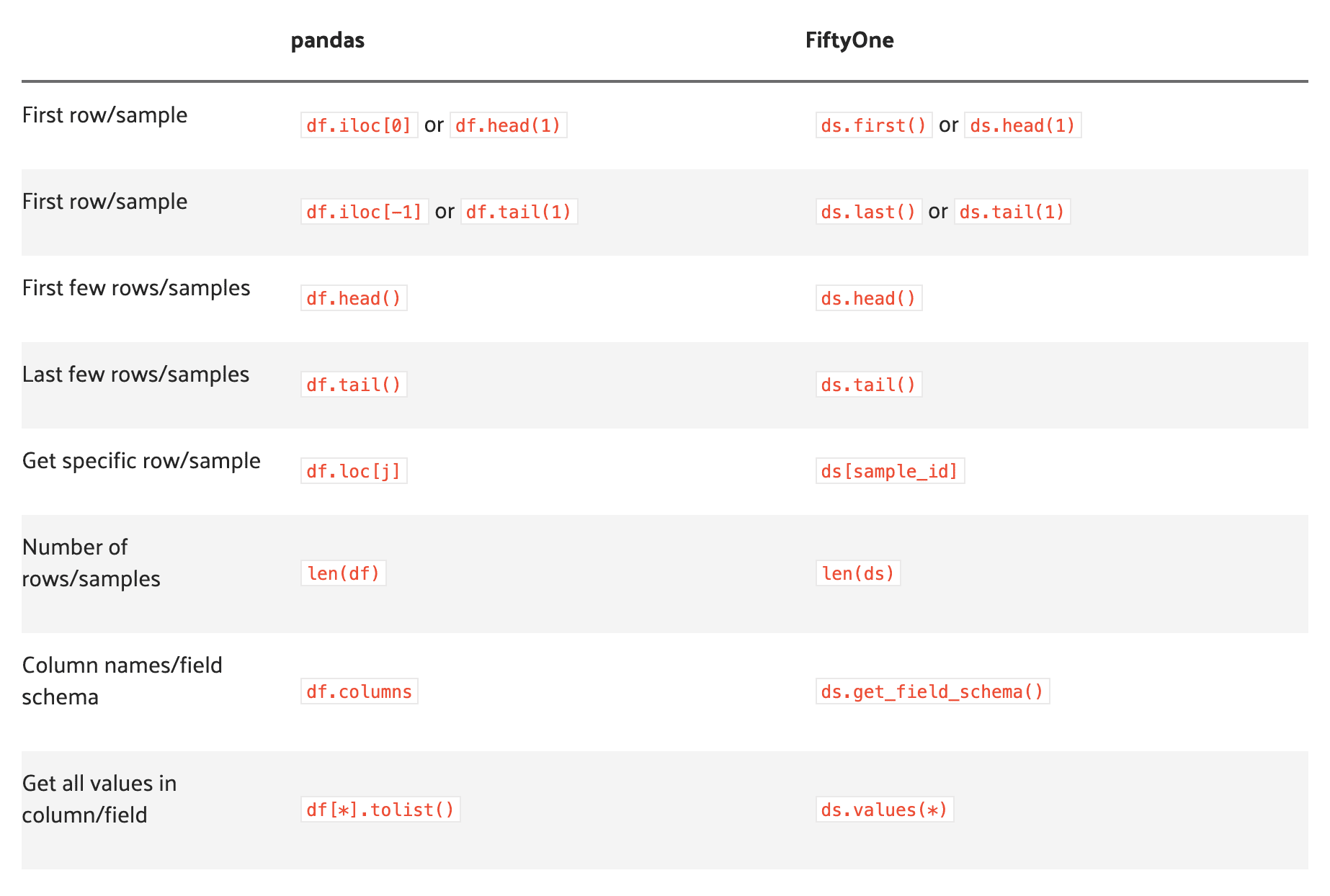Viewport: 1330px width, 896px height.
Task: Click the df.iloc[0] code snippet
Action: [359, 125]
